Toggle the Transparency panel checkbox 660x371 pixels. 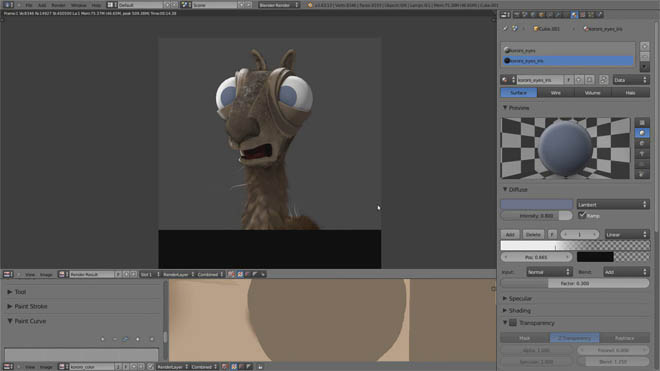[x=513, y=323]
